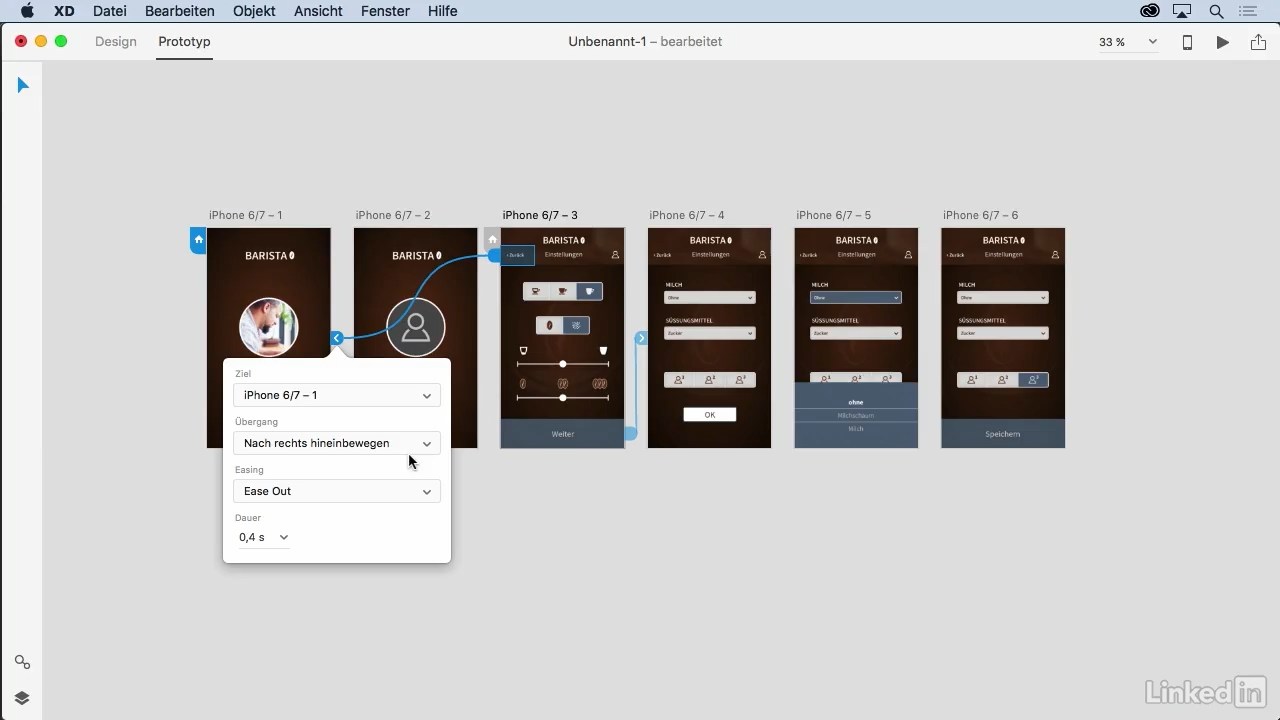Click home icon on iPhone 6/7 – 1

(x=198, y=240)
